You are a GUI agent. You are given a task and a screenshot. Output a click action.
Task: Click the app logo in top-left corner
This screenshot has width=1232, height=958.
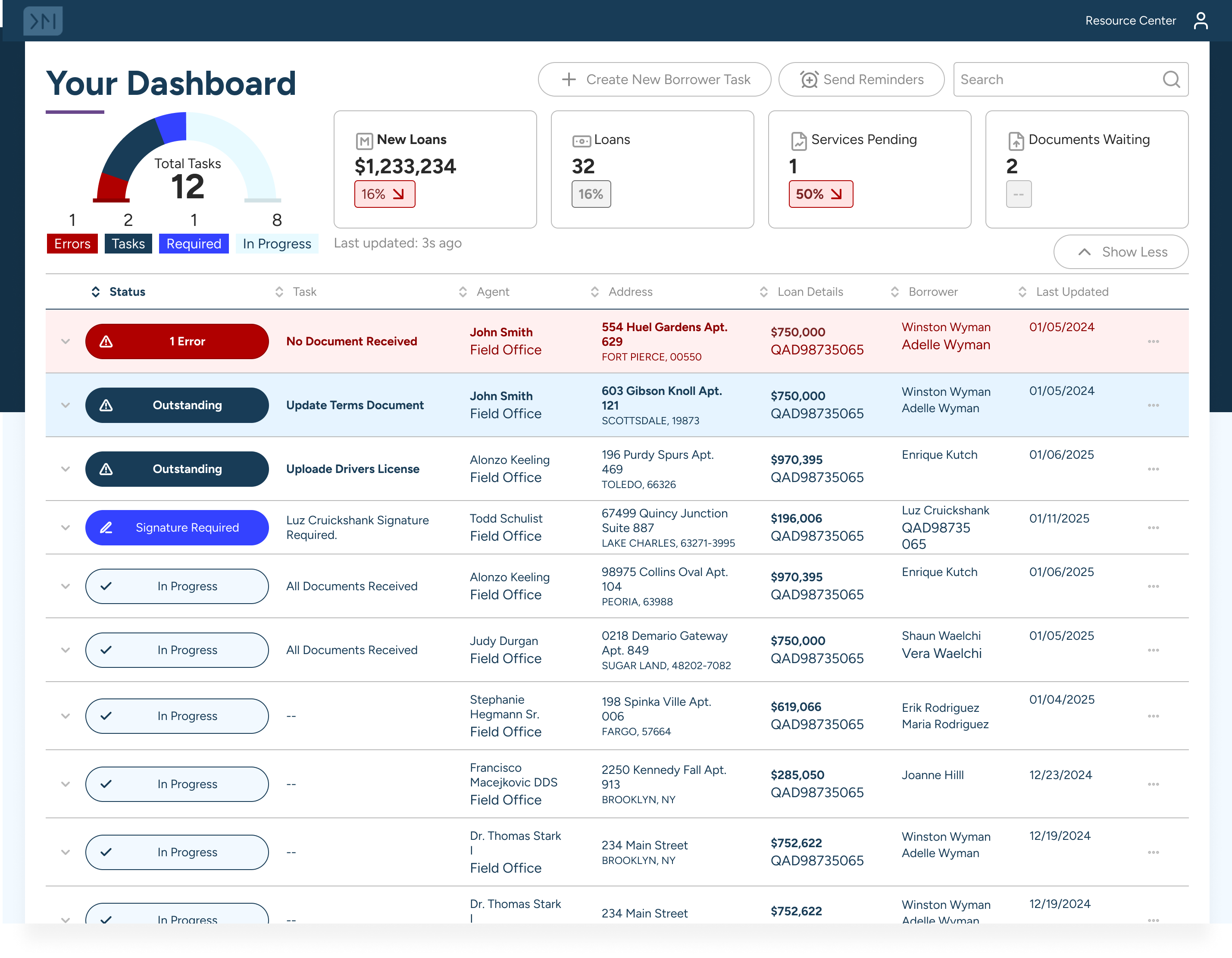coord(43,21)
